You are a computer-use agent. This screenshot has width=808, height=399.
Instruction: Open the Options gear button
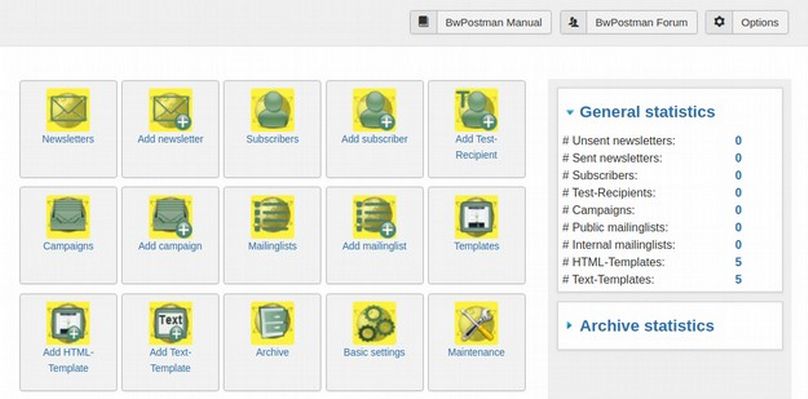(747, 23)
